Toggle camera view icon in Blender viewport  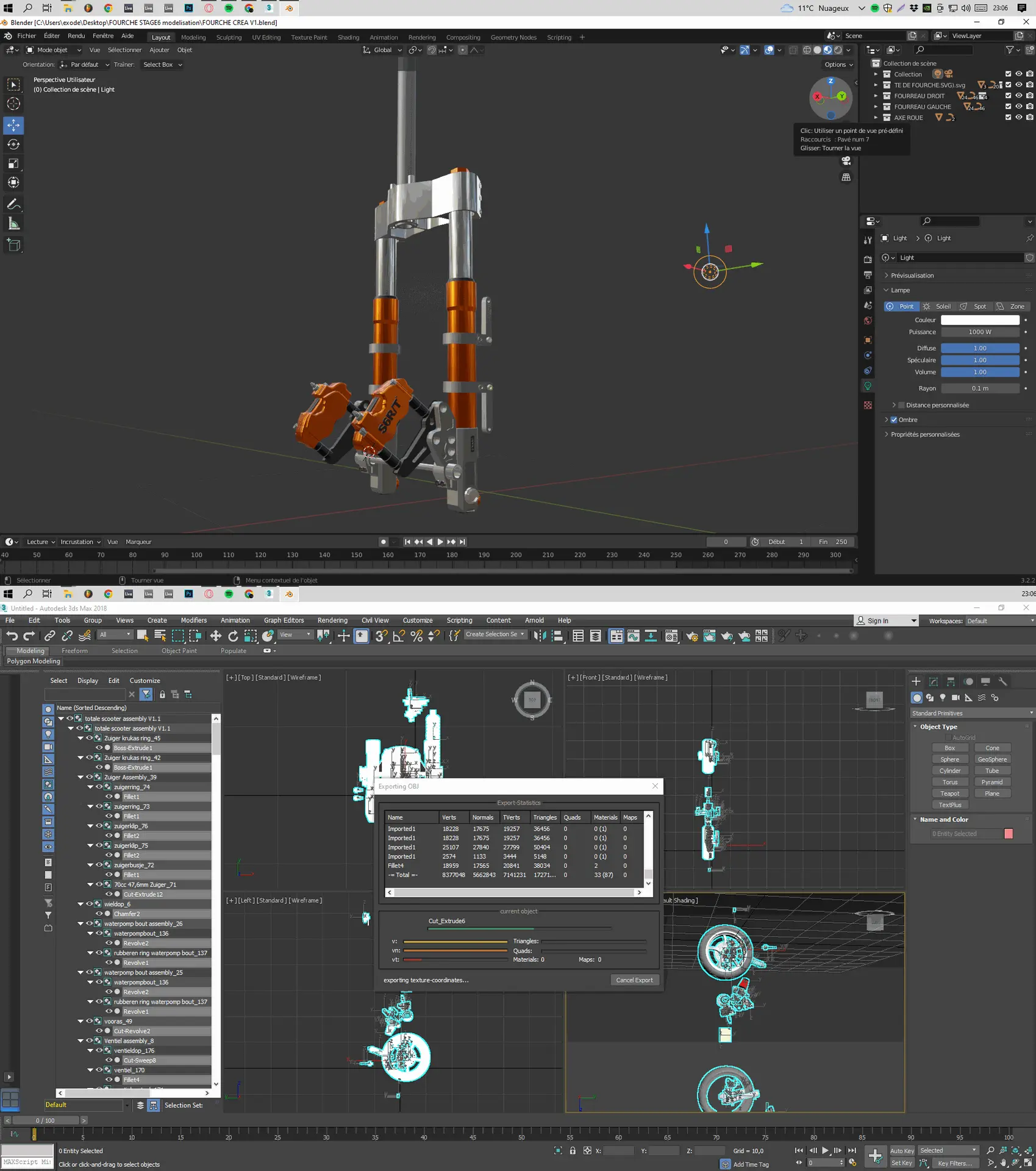(846, 161)
